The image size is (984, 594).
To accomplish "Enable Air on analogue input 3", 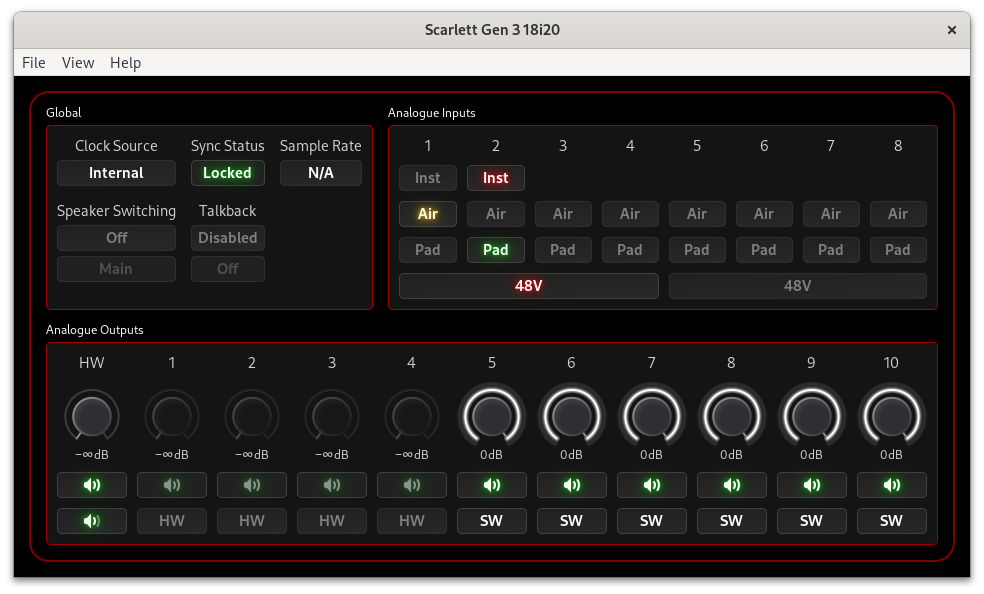I will pos(563,214).
